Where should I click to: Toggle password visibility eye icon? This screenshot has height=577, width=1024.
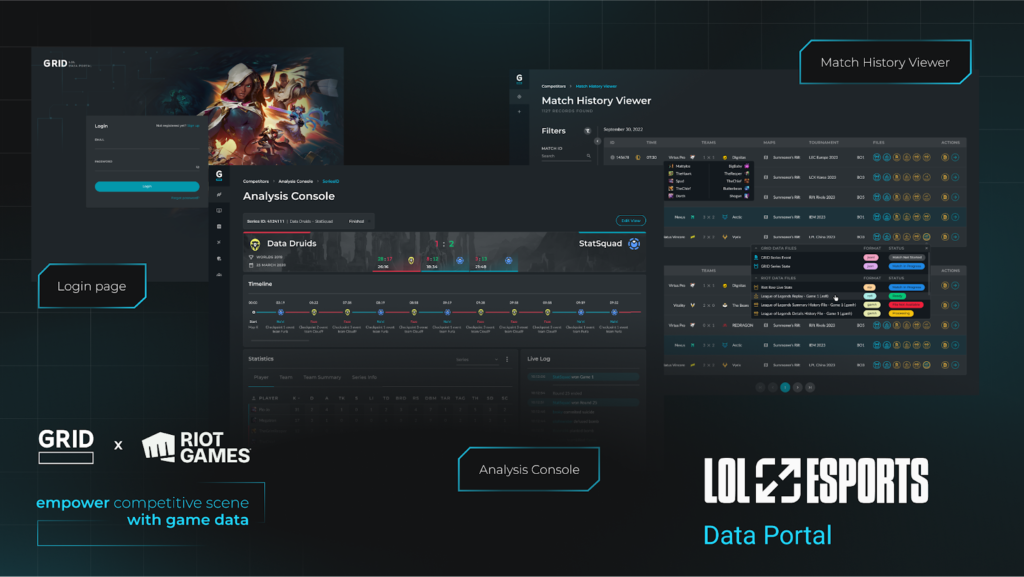pyautogui.click(x=196, y=167)
